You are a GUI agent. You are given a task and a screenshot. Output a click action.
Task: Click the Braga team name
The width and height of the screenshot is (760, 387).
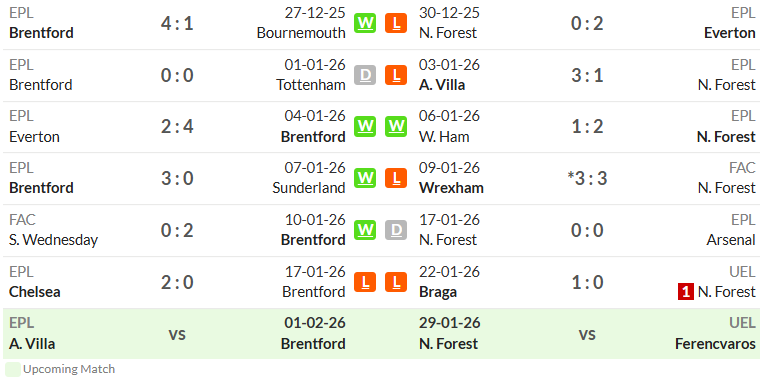pos(438,292)
